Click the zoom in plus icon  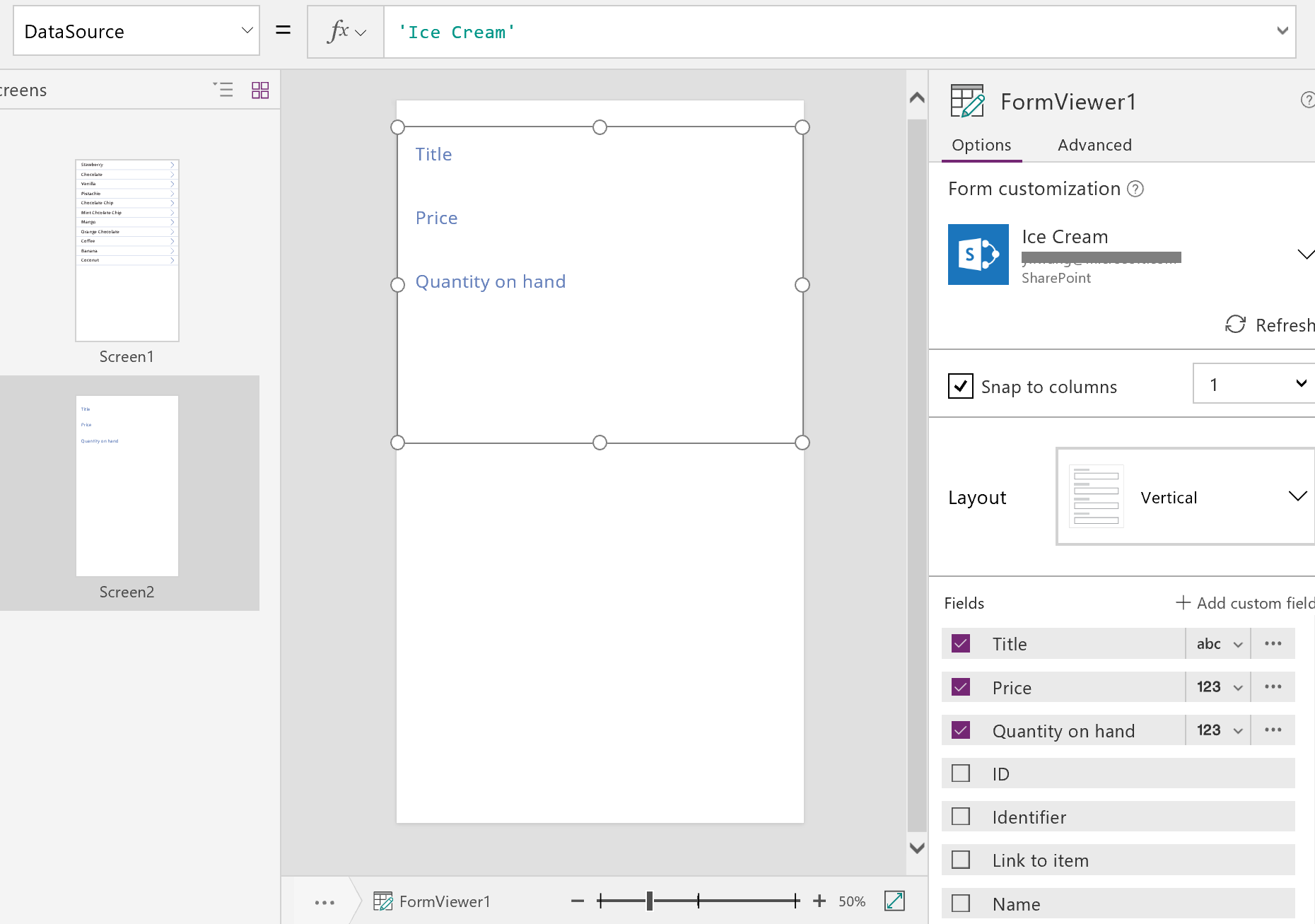click(819, 901)
